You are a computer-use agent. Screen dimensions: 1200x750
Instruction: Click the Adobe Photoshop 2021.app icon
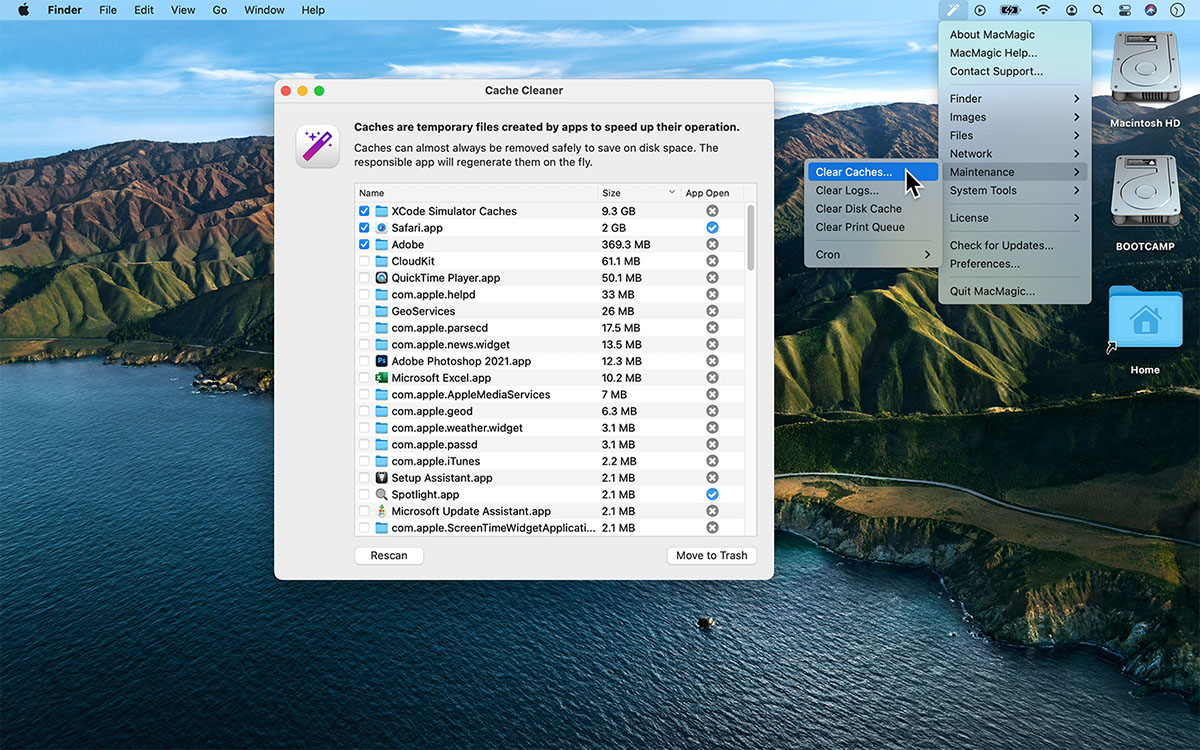pyautogui.click(x=381, y=361)
